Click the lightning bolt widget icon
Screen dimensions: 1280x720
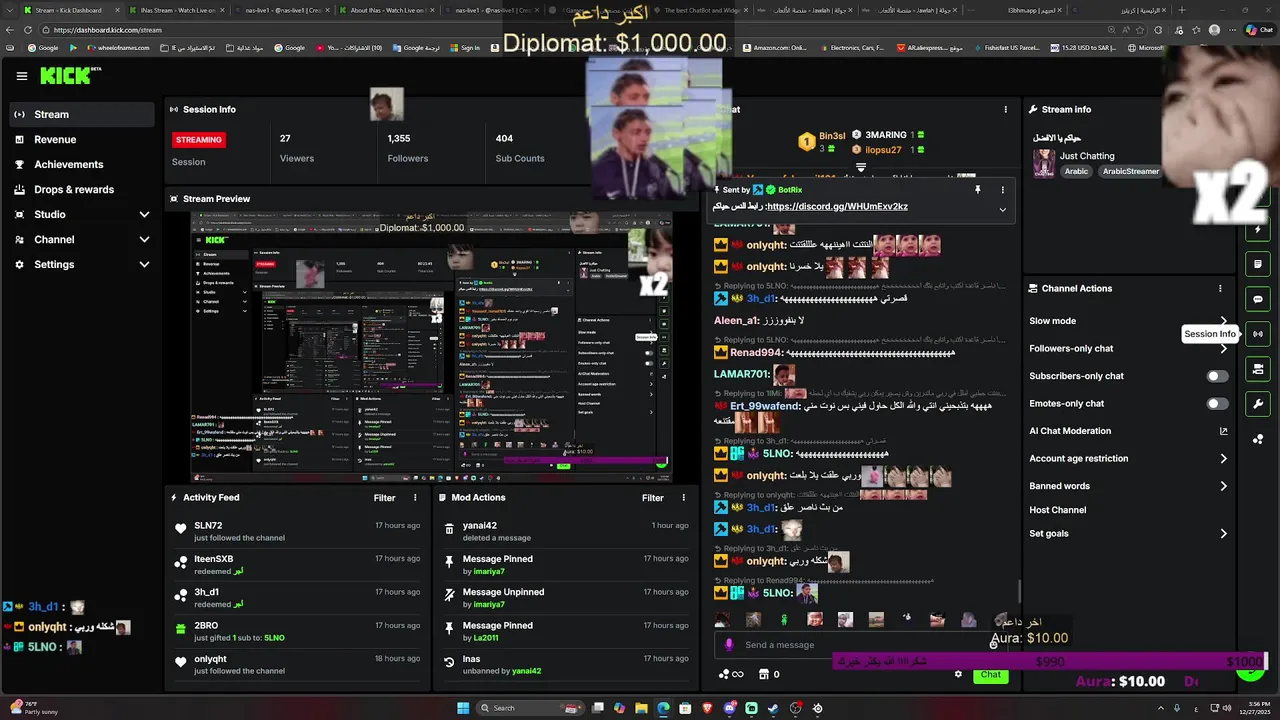[x=1258, y=229]
